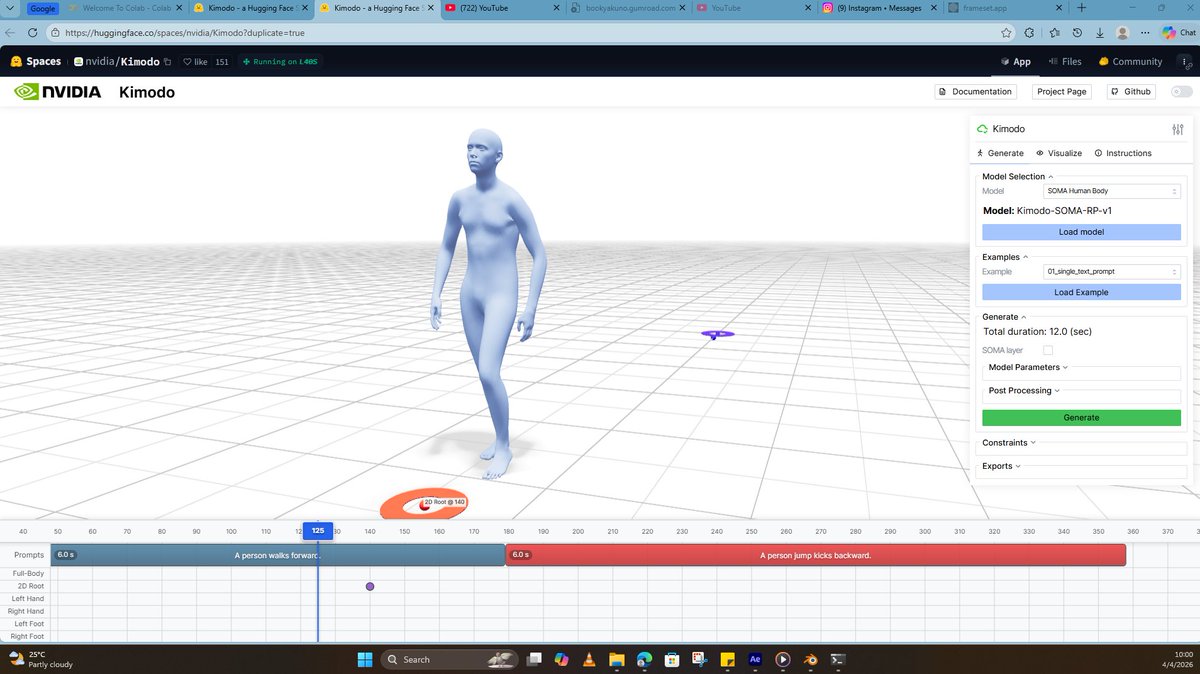Open the browser profile avatar
The image size is (1200, 674).
(x=1123, y=32)
